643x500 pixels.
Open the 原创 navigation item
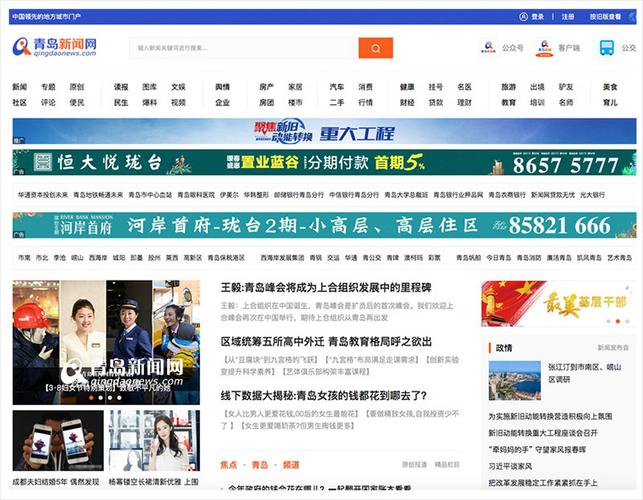pyautogui.click(x=77, y=87)
